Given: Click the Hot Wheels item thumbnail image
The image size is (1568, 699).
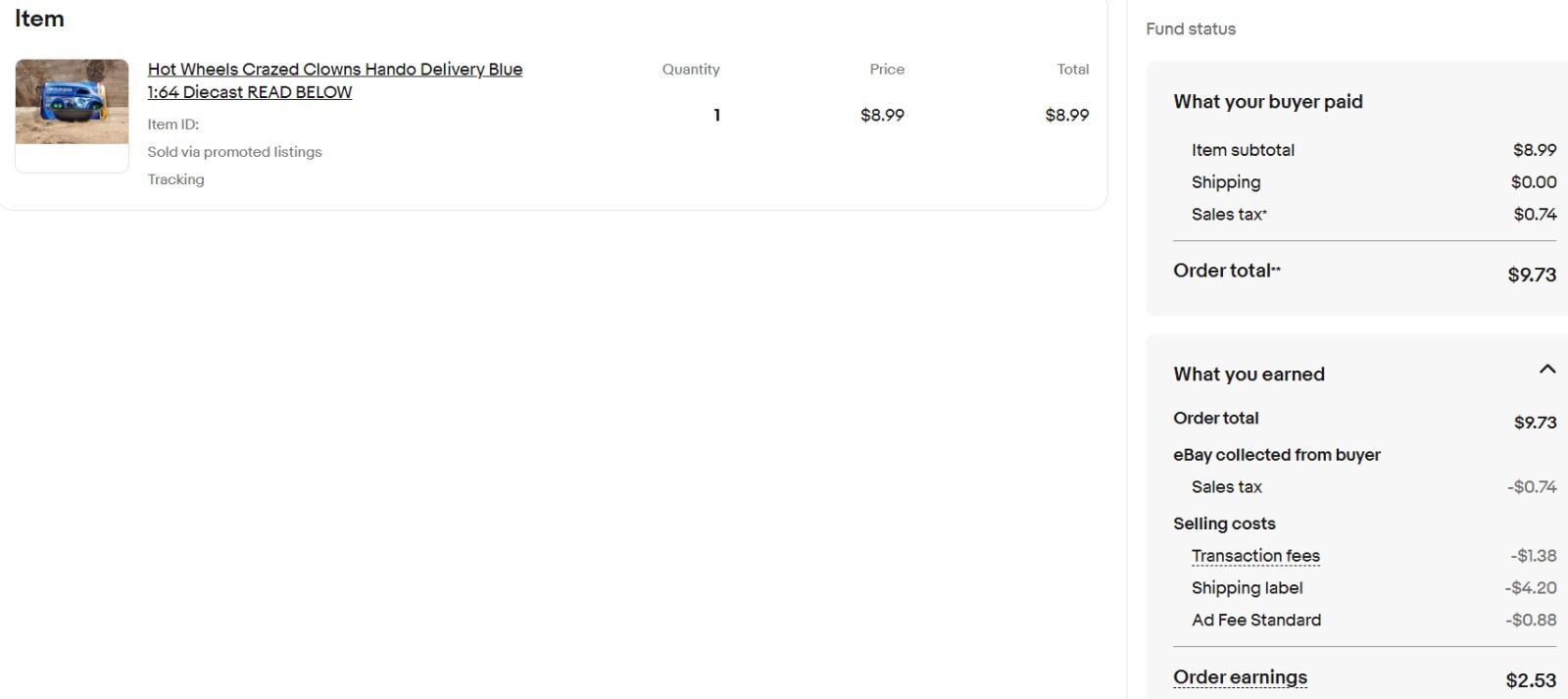Looking at the screenshot, I should pos(72,102).
